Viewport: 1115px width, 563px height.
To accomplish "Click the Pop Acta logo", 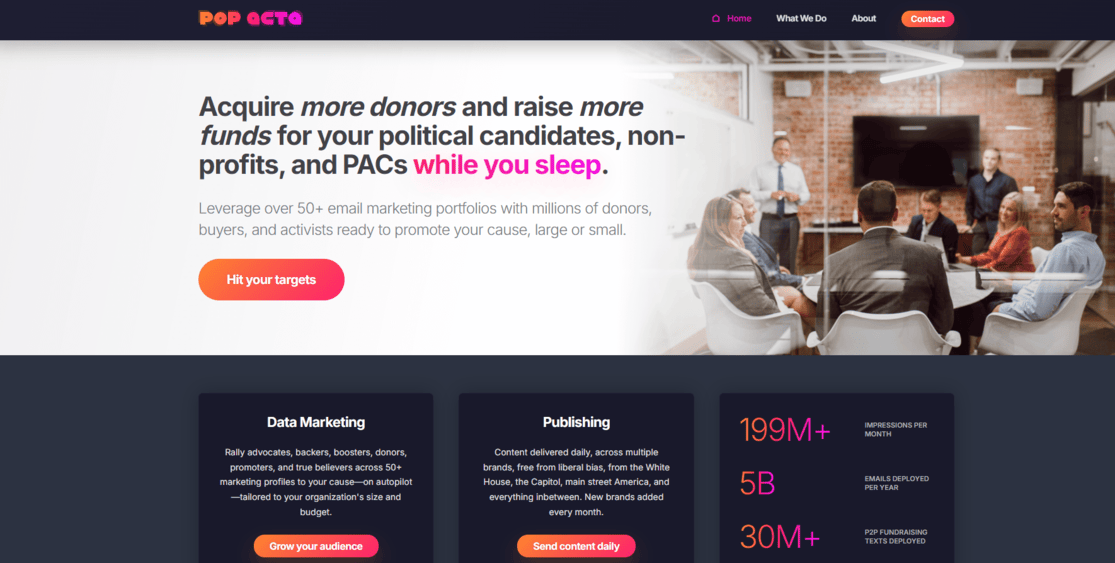I will [x=250, y=18].
